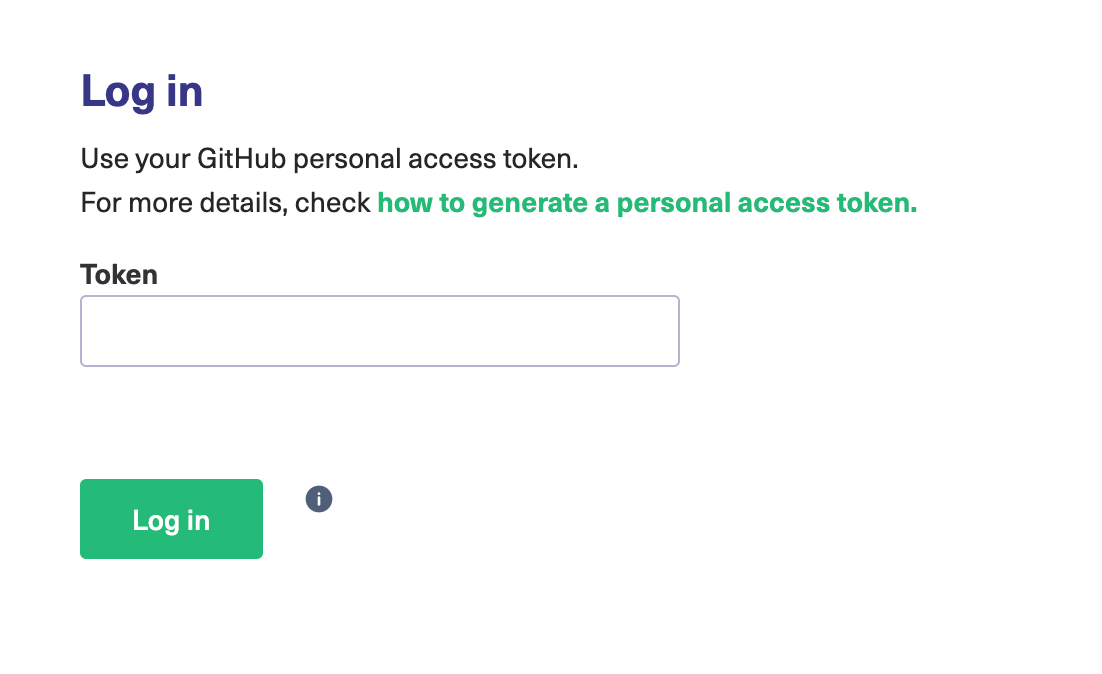Submit the form with the Log in button

(171, 519)
